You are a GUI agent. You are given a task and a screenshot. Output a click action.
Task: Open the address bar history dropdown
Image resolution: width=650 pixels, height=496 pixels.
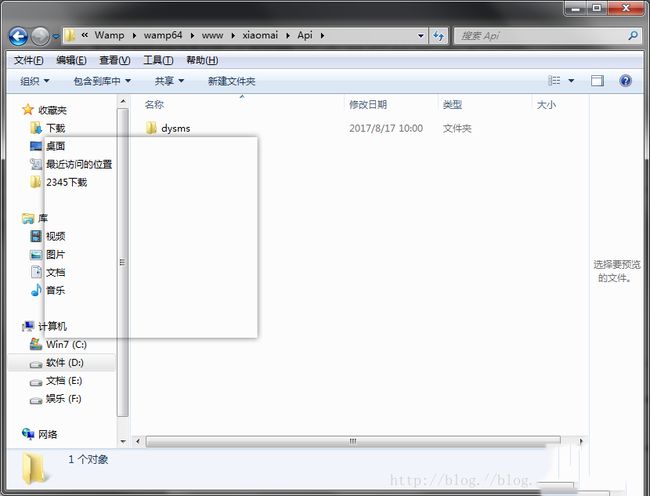tap(421, 36)
